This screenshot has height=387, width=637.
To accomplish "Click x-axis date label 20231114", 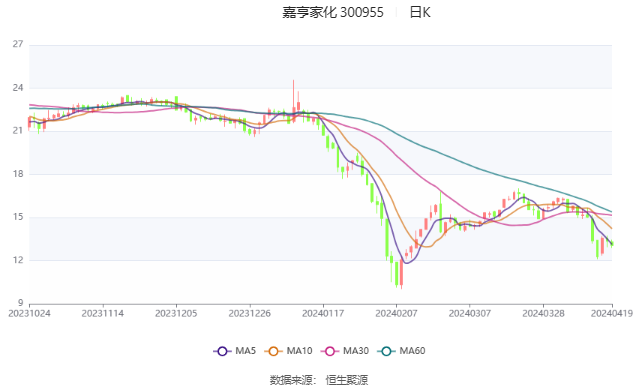I will 103,313.
